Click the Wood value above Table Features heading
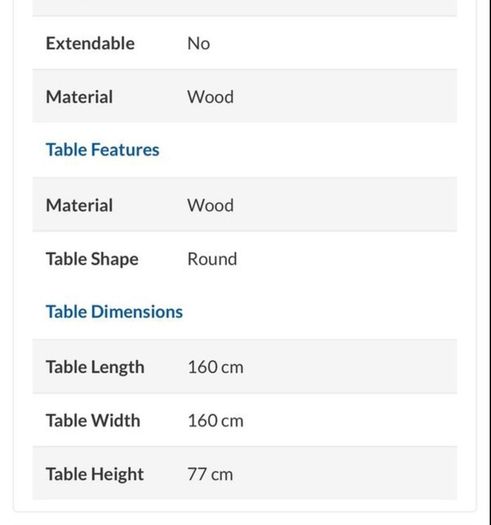 pyautogui.click(x=210, y=97)
